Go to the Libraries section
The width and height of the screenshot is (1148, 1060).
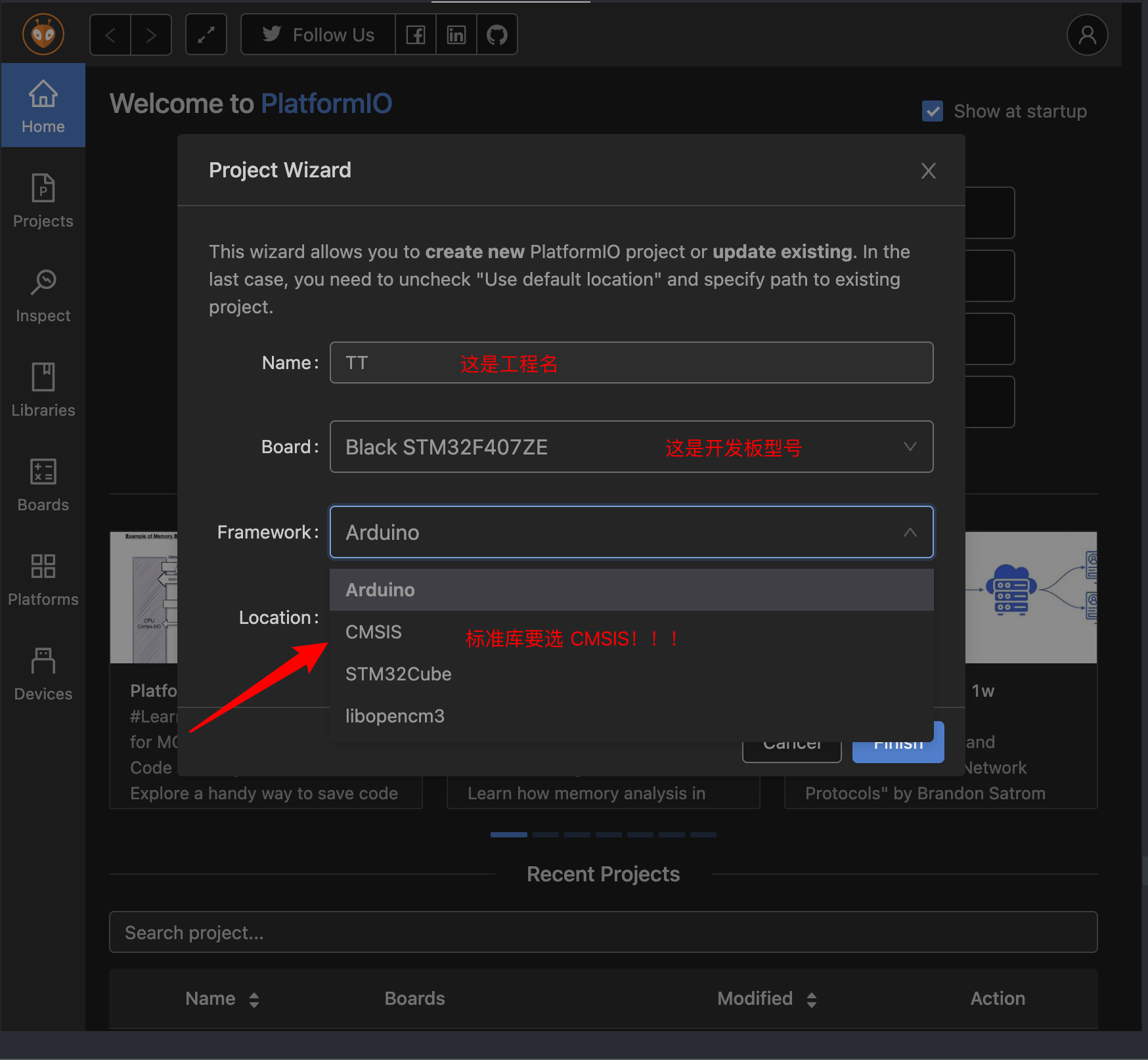pos(43,390)
